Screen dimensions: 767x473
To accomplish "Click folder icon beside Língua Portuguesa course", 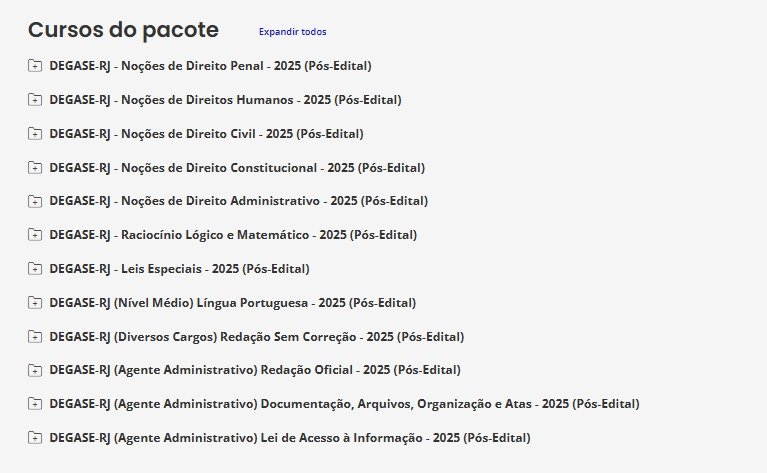I will 35,303.
